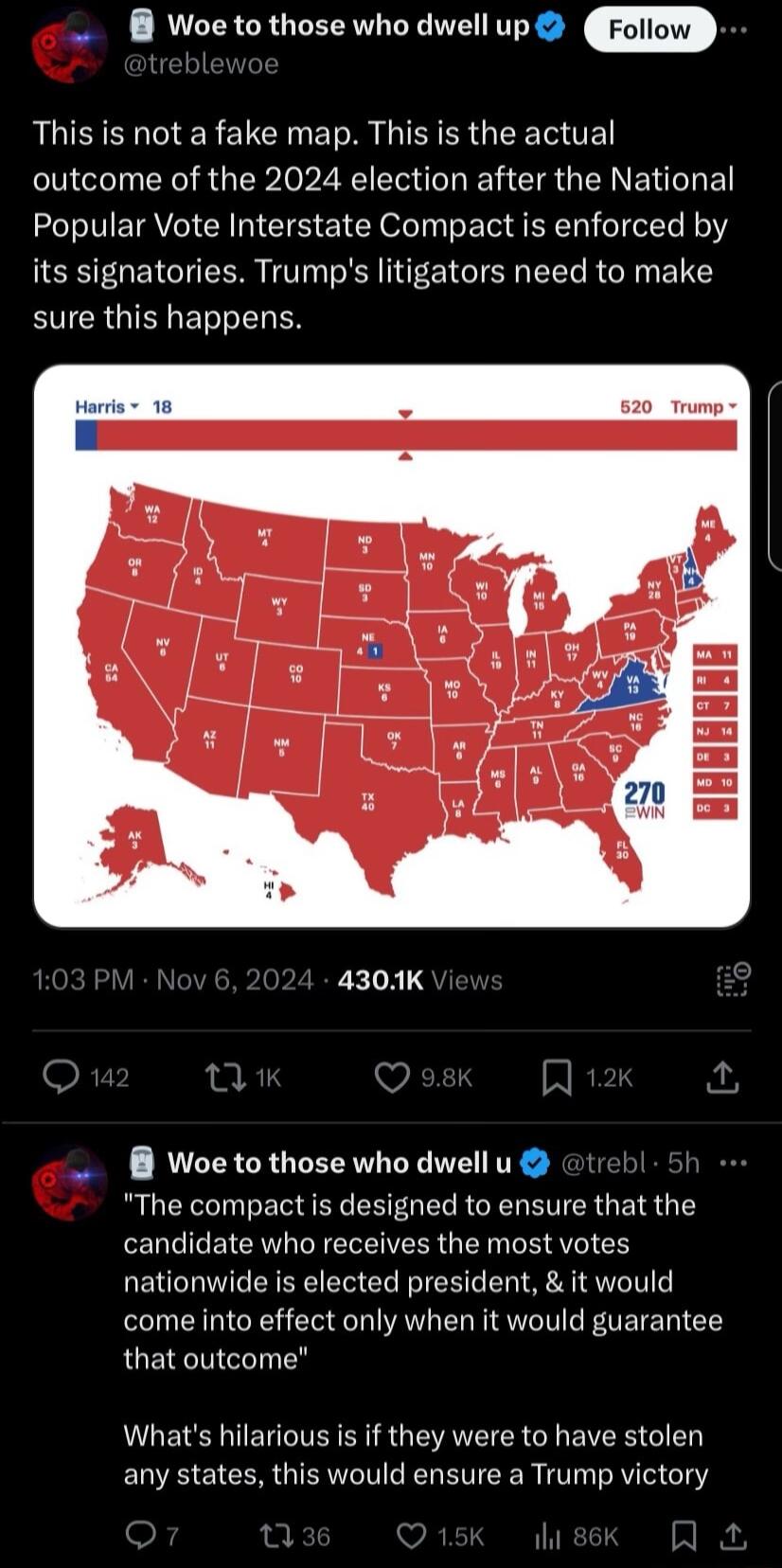Open the @treblewoe profile handle
The height and width of the screenshot is (1568, 782).
[x=203, y=63]
